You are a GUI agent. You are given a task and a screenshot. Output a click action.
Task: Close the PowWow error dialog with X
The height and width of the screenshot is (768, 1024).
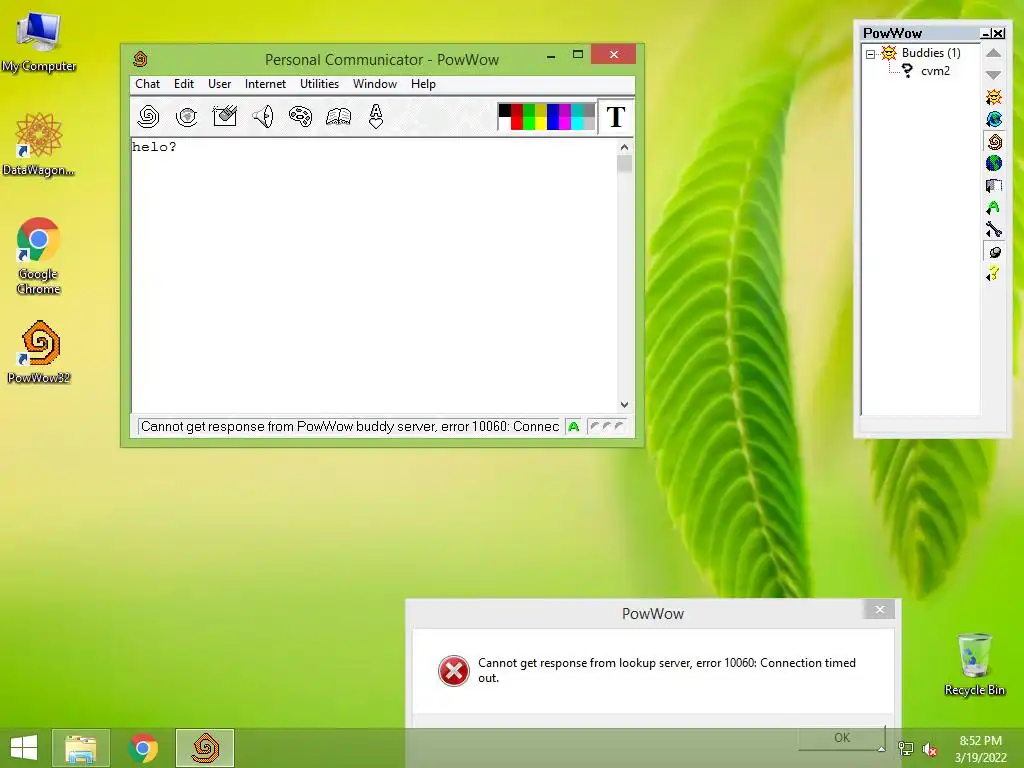coord(880,609)
